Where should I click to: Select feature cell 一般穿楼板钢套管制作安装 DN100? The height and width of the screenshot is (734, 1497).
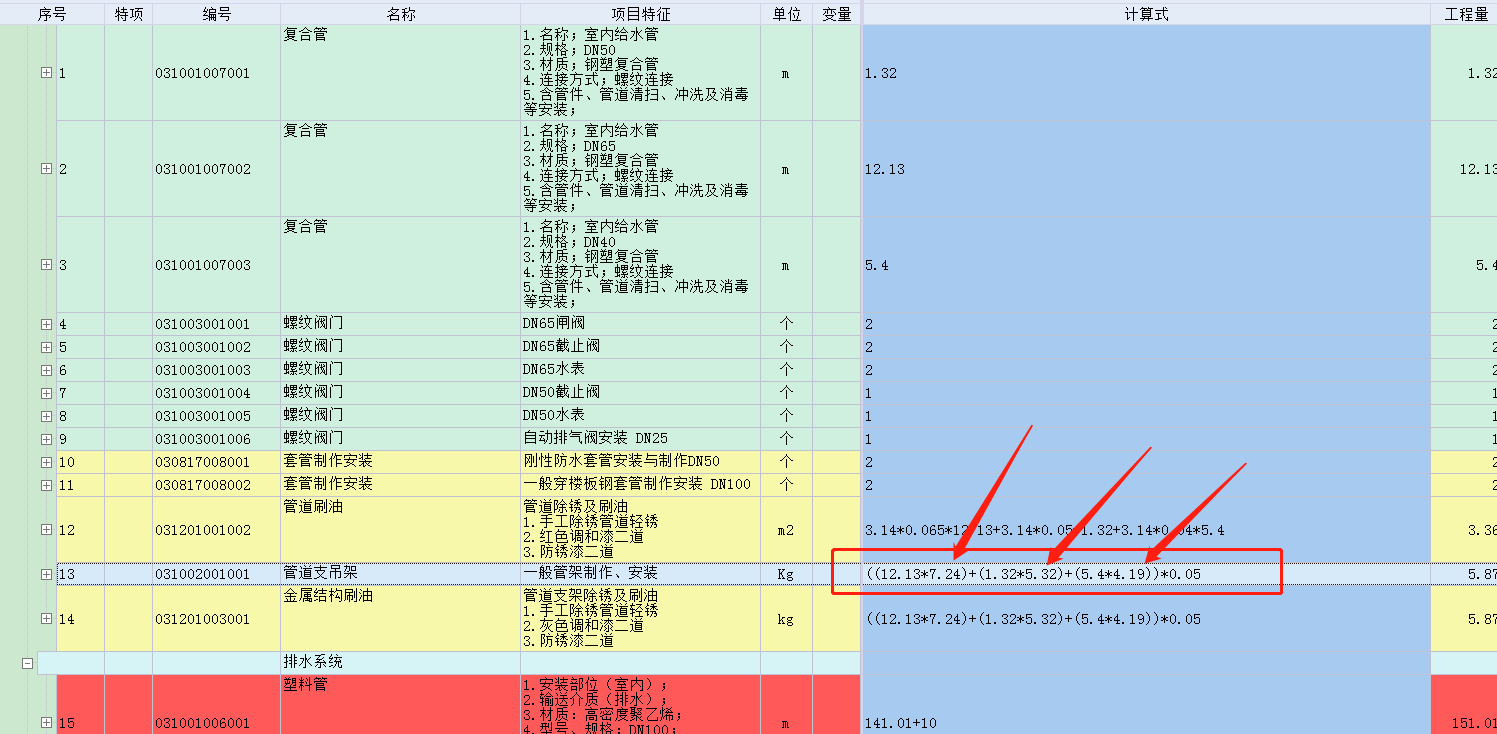pos(640,485)
